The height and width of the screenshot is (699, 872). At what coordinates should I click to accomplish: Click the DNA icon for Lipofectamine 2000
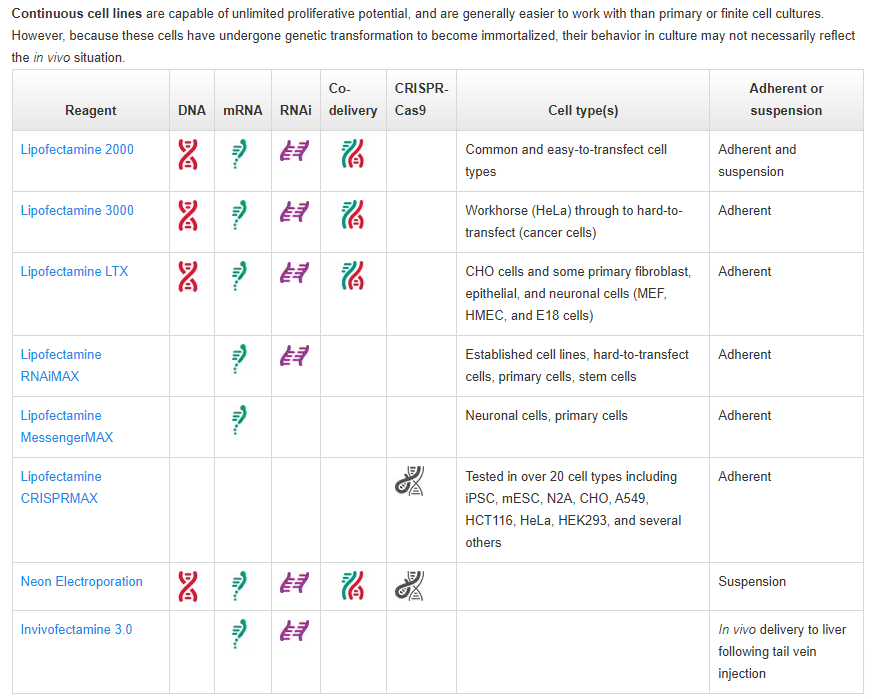click(188, 154)
